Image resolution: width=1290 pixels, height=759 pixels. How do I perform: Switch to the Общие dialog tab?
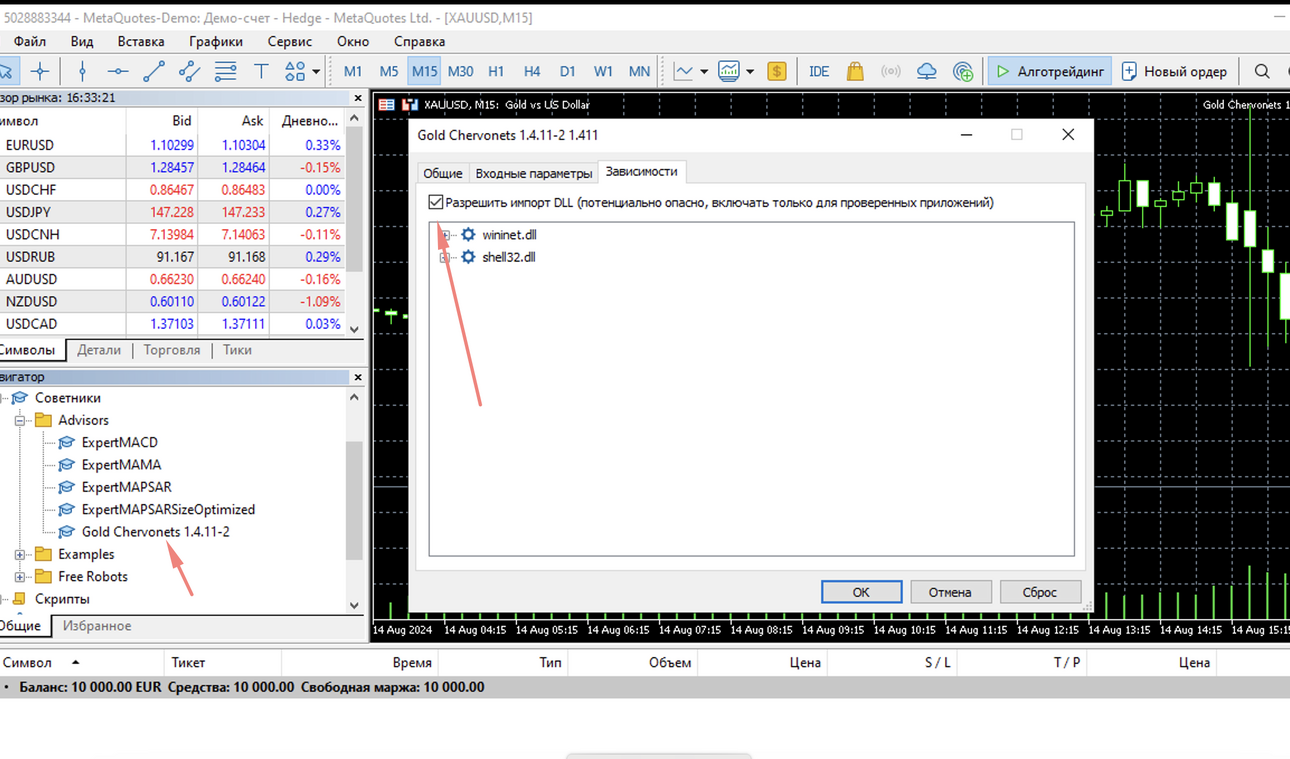point(442,173)
